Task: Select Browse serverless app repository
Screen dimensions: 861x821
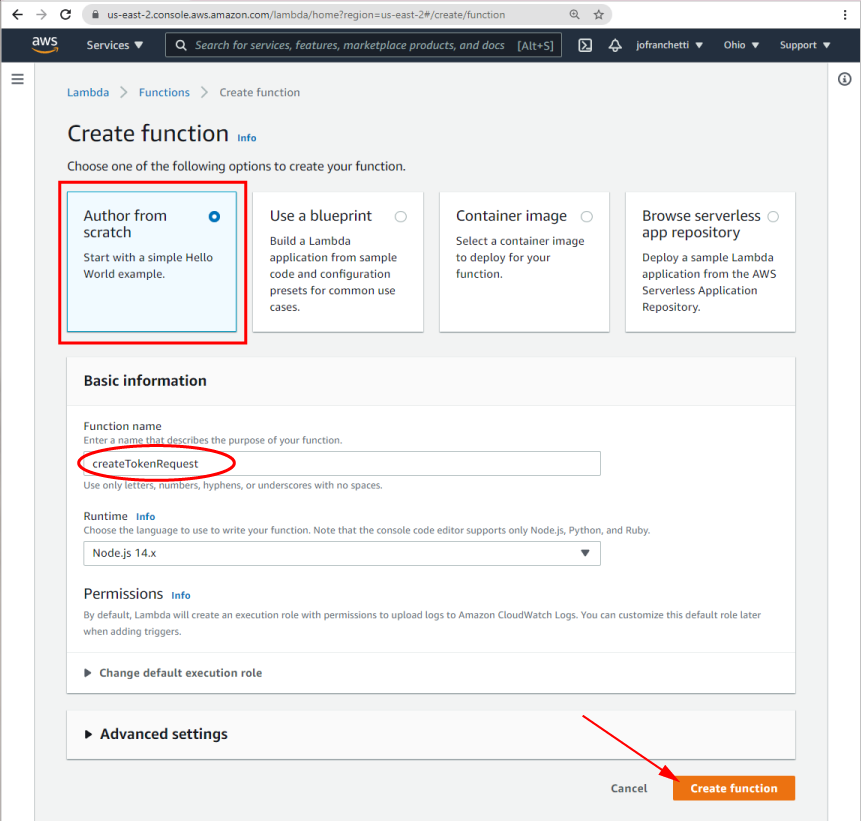Action: (775, 216)
